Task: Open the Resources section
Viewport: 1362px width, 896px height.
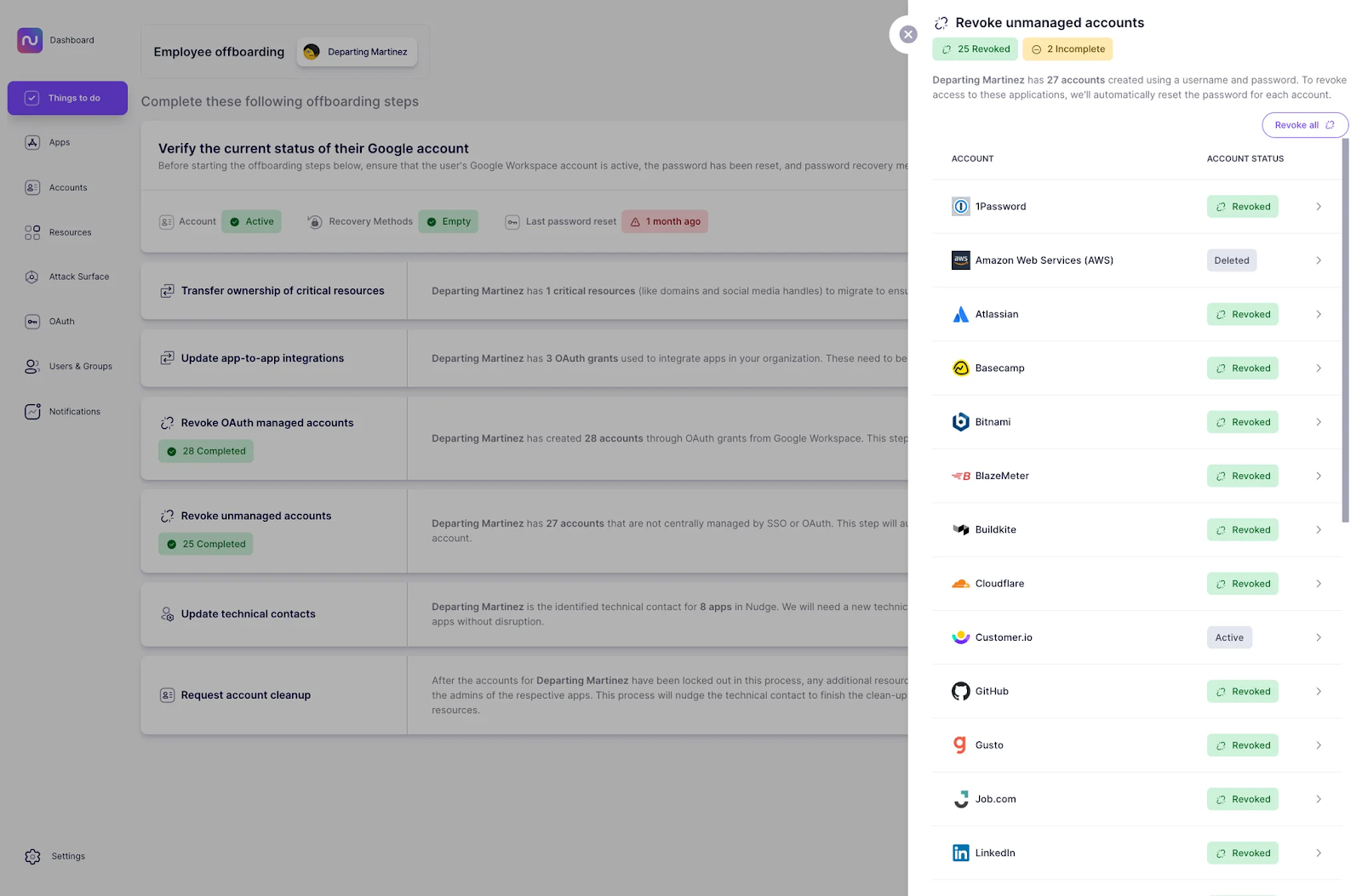Action: [70, 231]
